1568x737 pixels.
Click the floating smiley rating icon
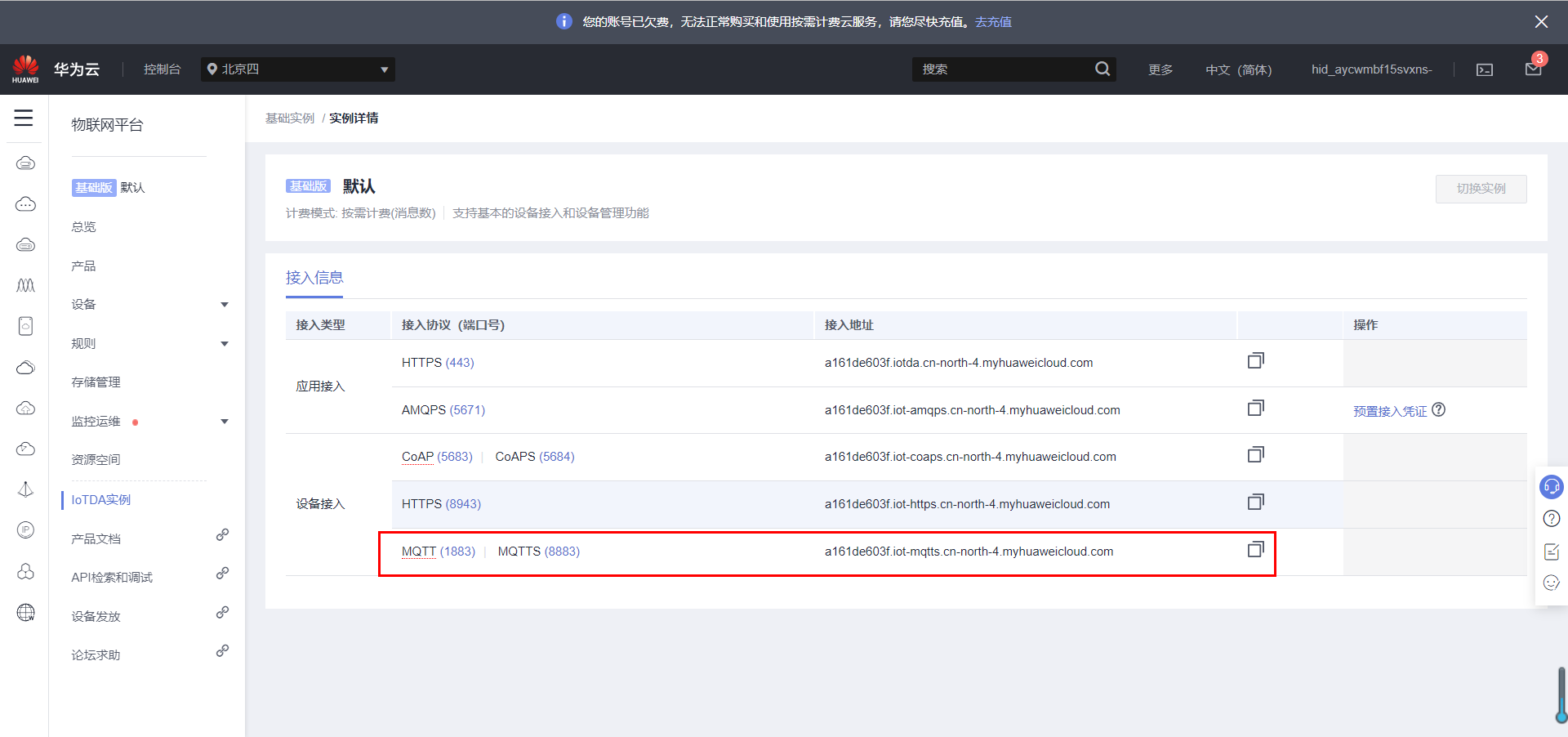pyautogui.click(x=1552, y=583)
